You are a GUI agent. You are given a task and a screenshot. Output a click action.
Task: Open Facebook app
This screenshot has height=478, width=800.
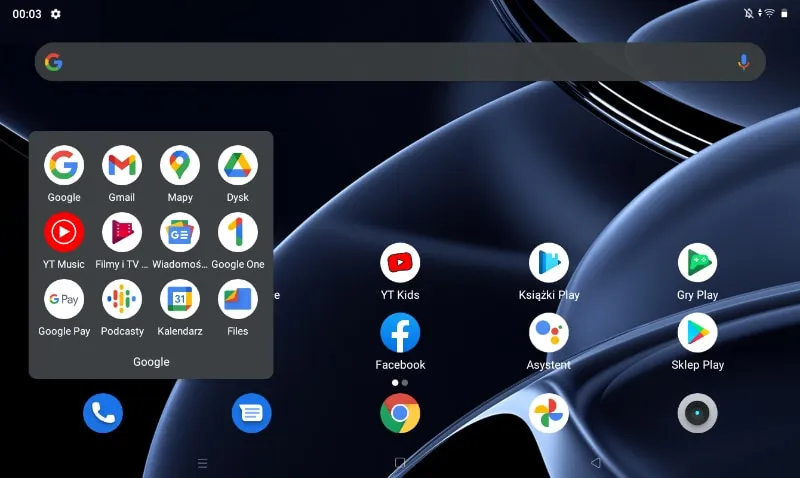pyautogui.click(x=400, y=333)
